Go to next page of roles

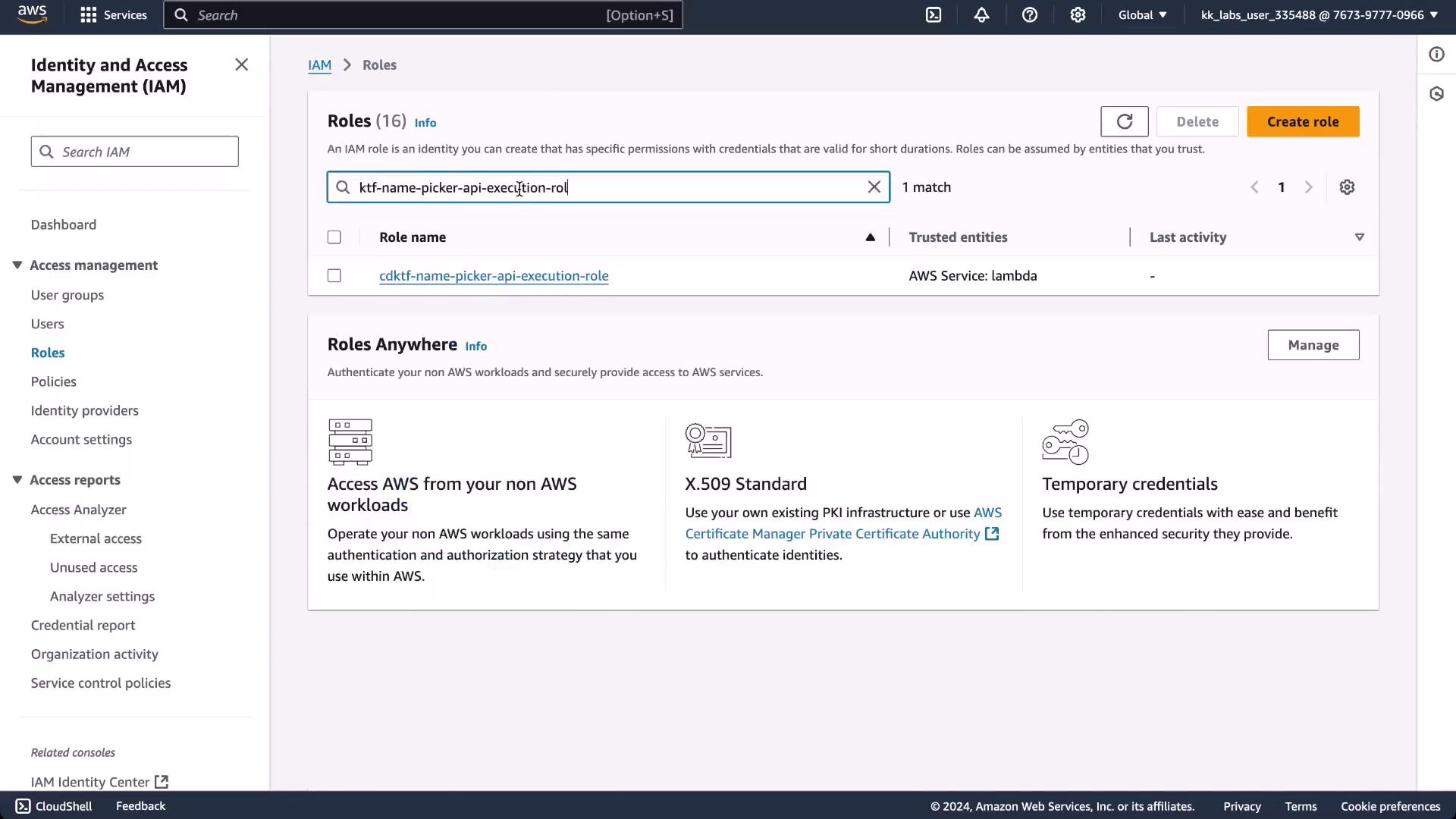1308,187
